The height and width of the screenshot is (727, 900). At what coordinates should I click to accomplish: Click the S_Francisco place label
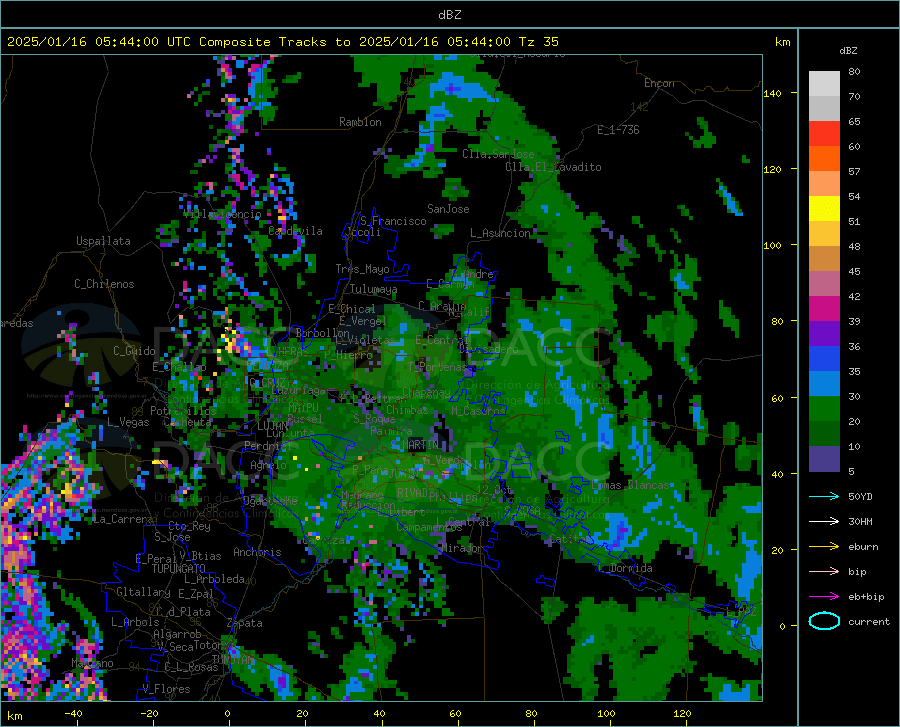pyautogui.click(x=393, y=221)
